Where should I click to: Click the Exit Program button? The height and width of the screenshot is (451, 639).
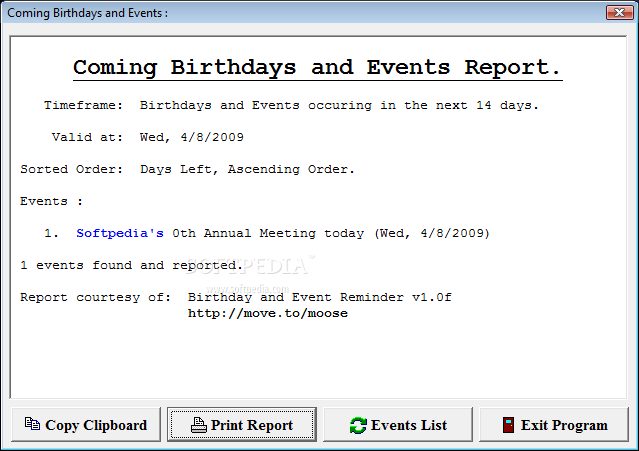click(554, 425)
